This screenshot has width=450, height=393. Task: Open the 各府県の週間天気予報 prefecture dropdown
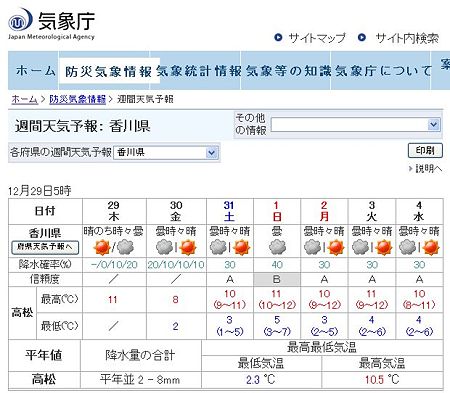click(166, 153)
